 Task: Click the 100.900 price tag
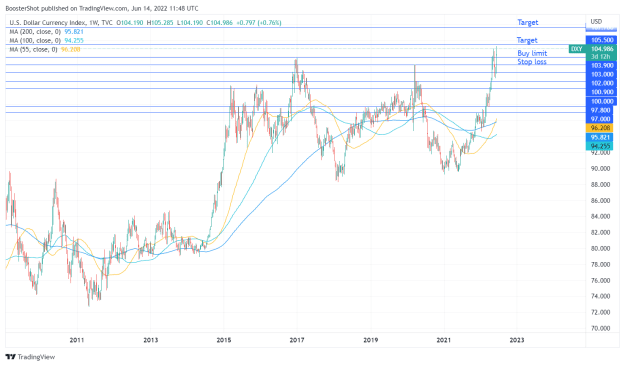coord(601,92)
